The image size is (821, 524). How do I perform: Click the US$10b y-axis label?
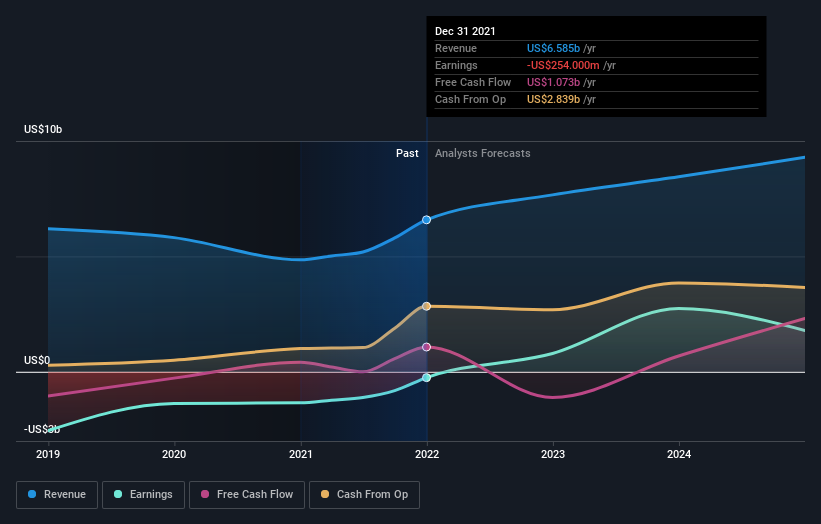(43, 129)
